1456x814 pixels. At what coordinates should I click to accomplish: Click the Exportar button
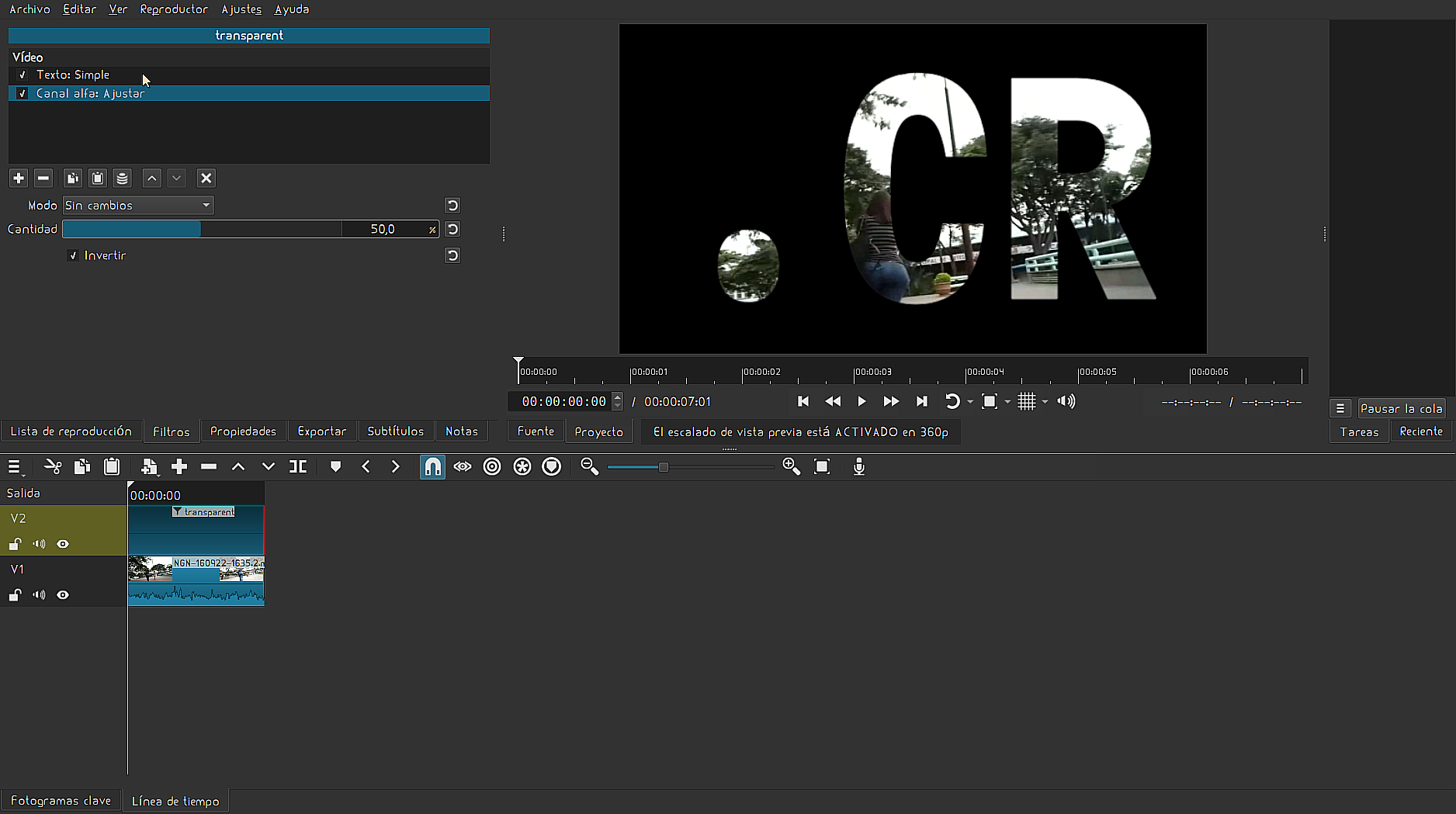click(x=321, y=431)
